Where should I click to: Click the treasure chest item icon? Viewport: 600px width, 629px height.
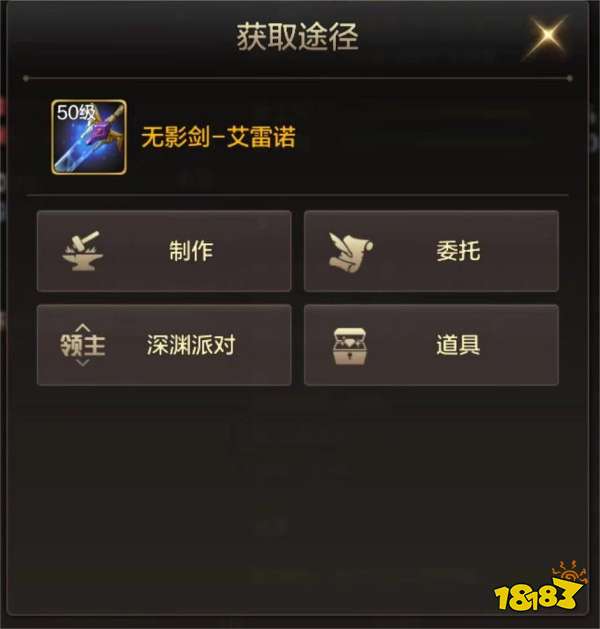pyautogui.click(x=350, y=346)
